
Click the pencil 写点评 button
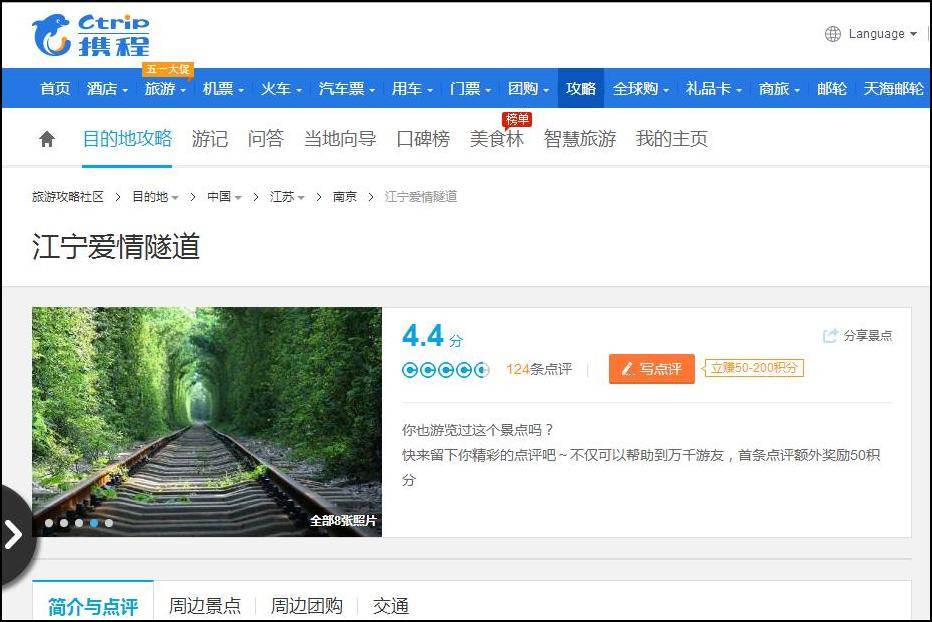(x=651, y=369)
